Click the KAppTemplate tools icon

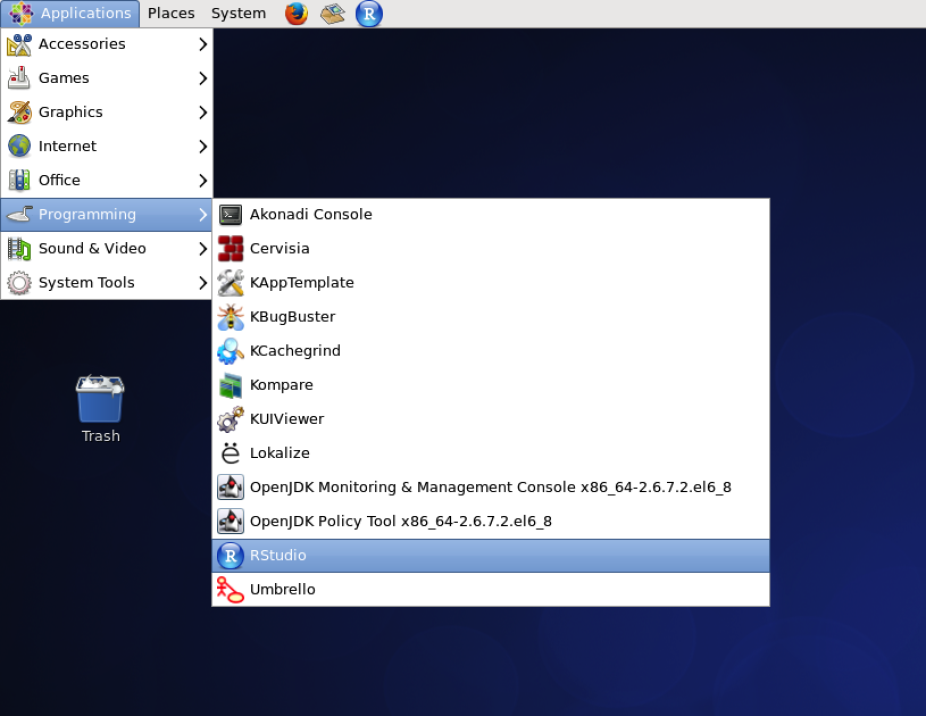(x=230, y=282)
